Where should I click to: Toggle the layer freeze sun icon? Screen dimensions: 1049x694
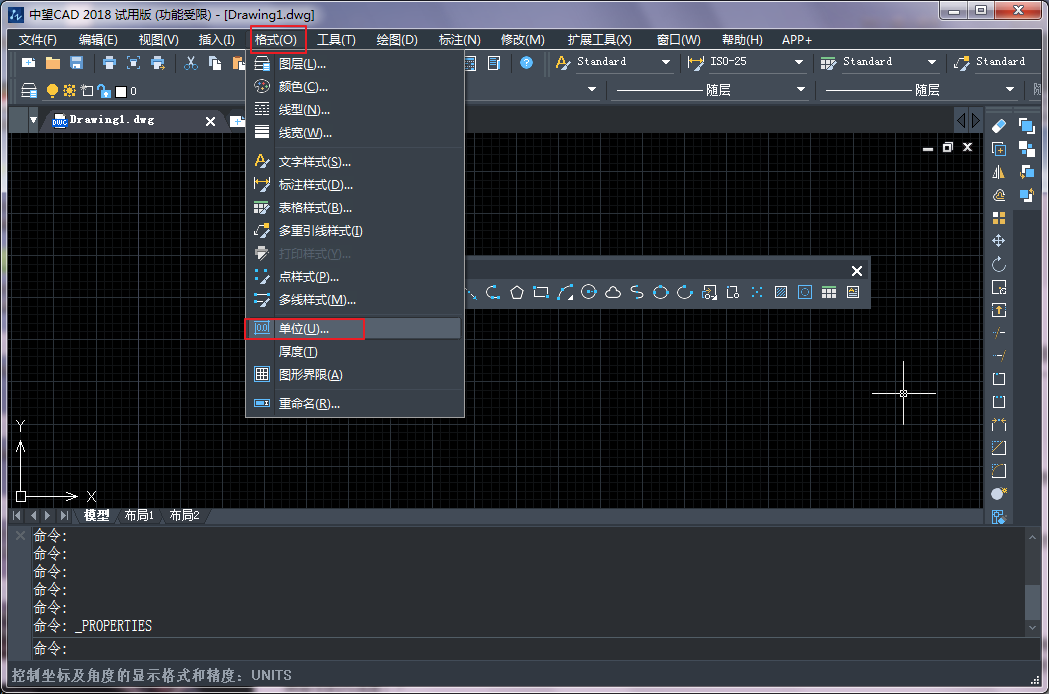(x=69, y=91)
